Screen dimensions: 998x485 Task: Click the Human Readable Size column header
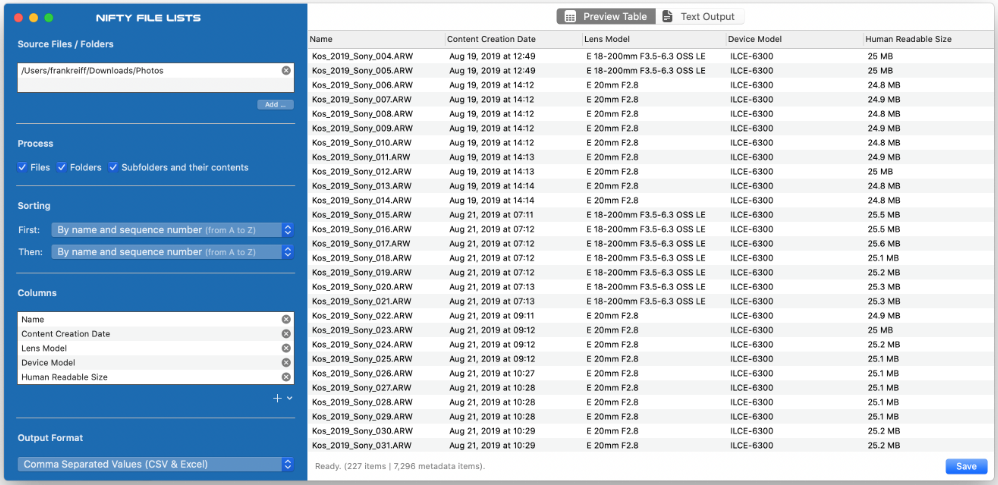908,39
